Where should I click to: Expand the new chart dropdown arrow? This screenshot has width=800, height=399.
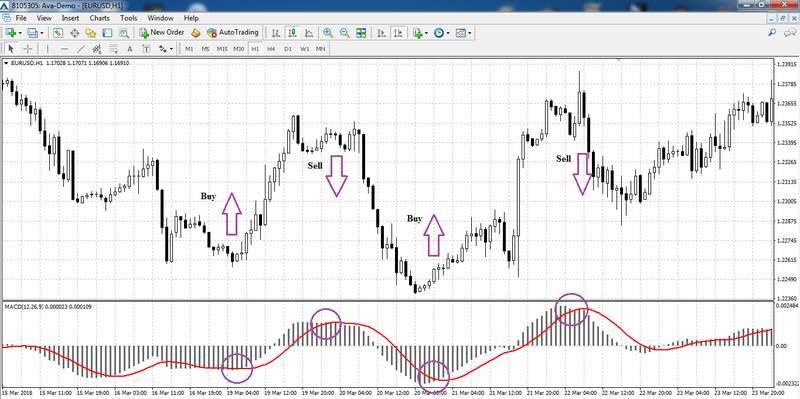click(20, 33)
